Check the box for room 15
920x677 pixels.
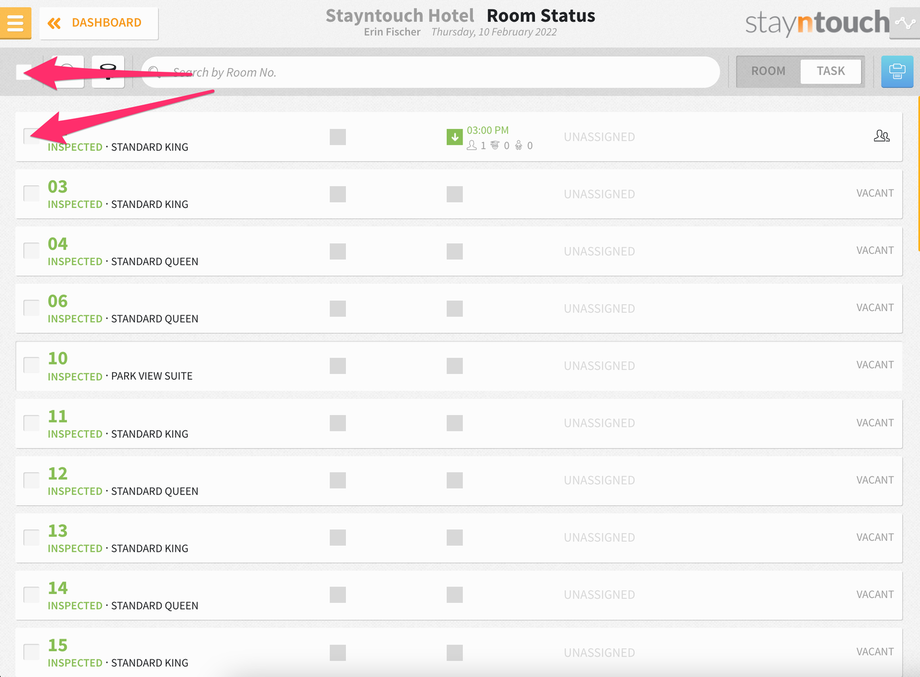[x=31, y=651]
